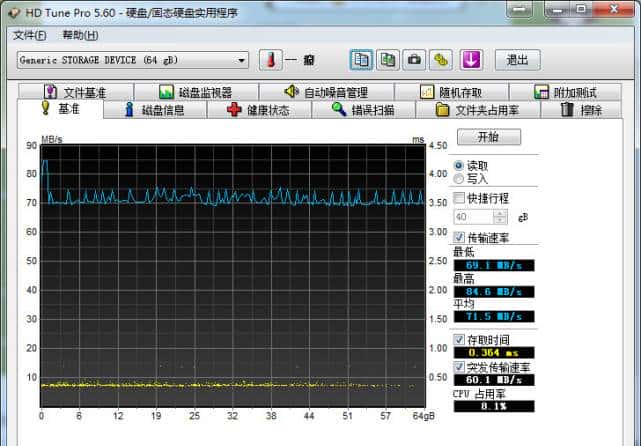The image size is (641, 446).
Task: Open the 帮助(H) menu
Action: (x=80, y=36)
